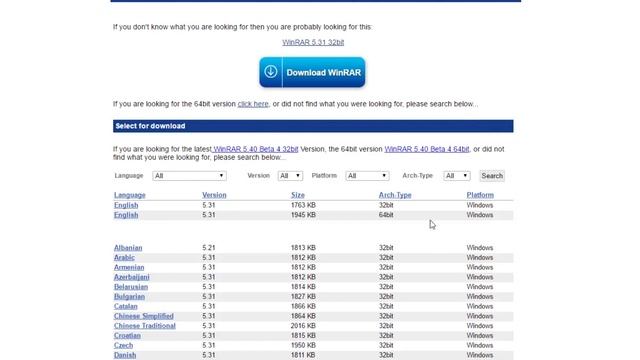This screenshot has width=640, height=360.
Task: Open the English 32bit download link
Action: click(126, 205)
